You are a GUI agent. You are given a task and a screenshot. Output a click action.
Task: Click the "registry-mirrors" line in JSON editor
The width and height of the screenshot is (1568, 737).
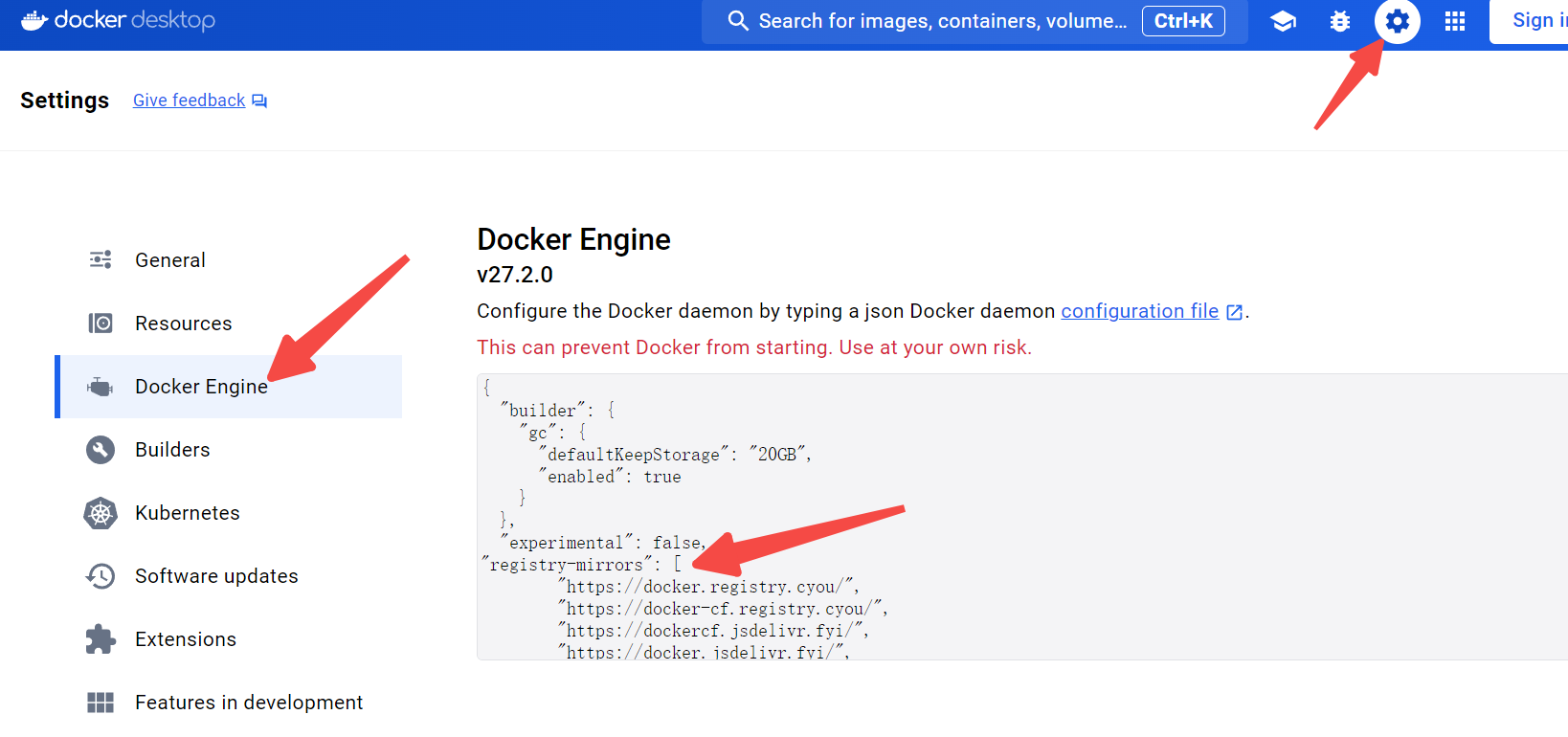581,565
